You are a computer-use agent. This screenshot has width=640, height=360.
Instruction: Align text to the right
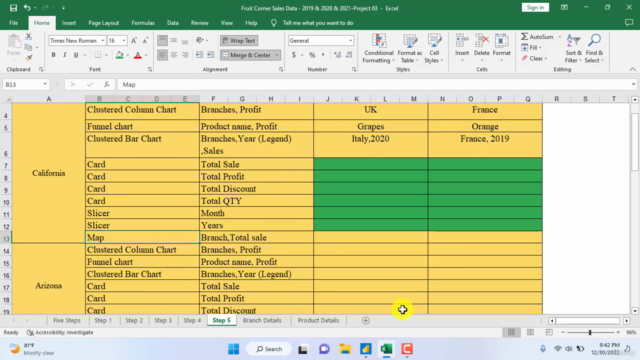(185, 55)
